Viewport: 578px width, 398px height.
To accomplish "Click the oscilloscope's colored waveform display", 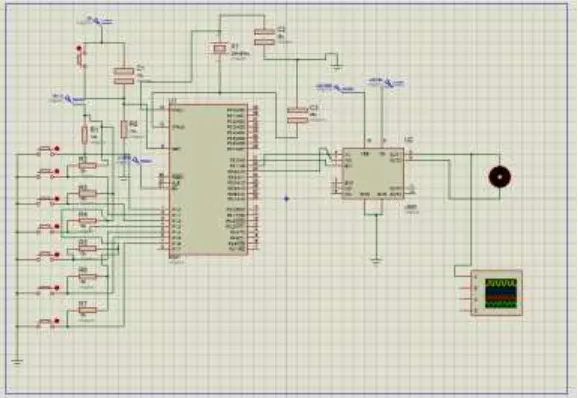I will [x=501, y=294].
